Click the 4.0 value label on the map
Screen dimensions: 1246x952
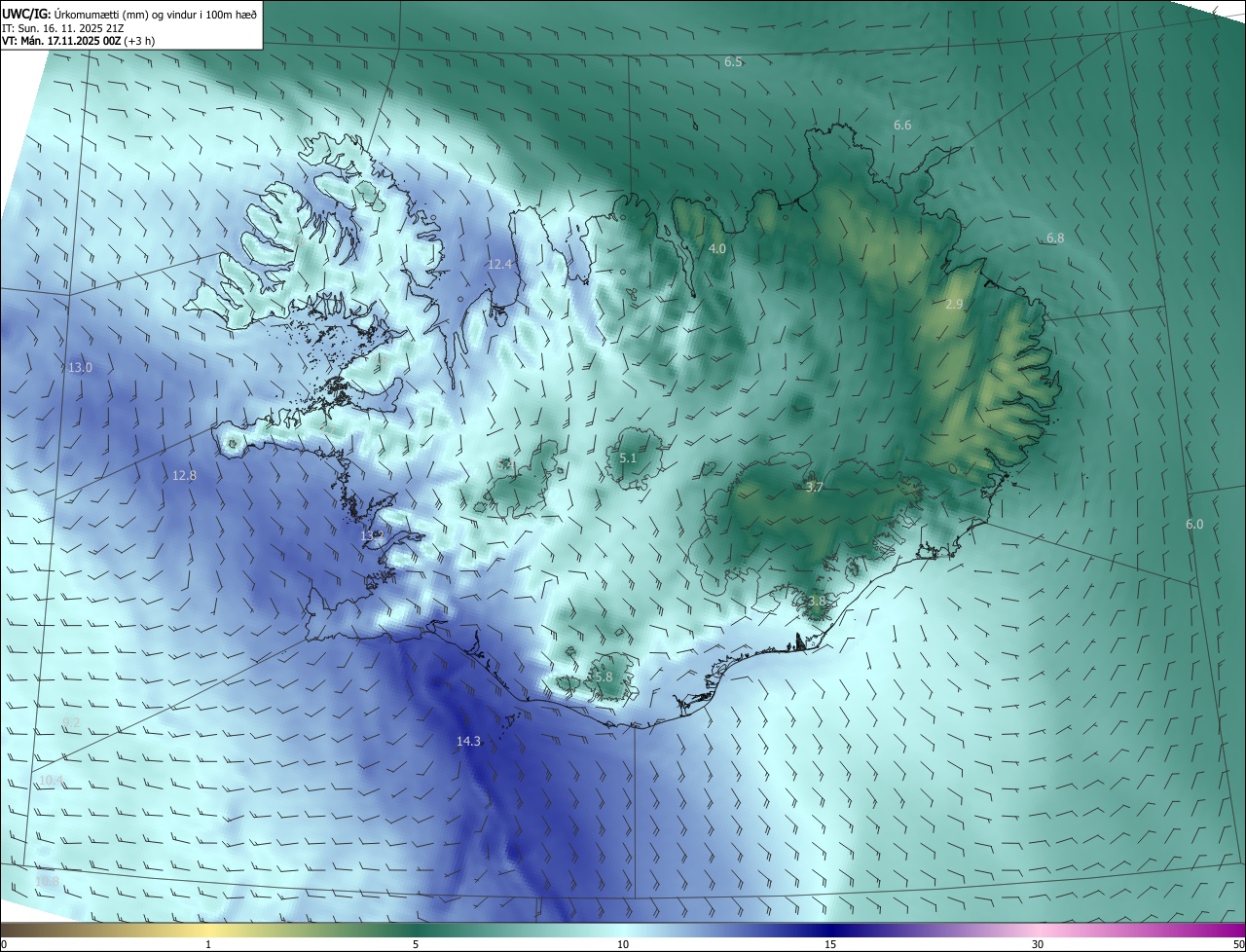pyautogui.click(x=716, y=249)
